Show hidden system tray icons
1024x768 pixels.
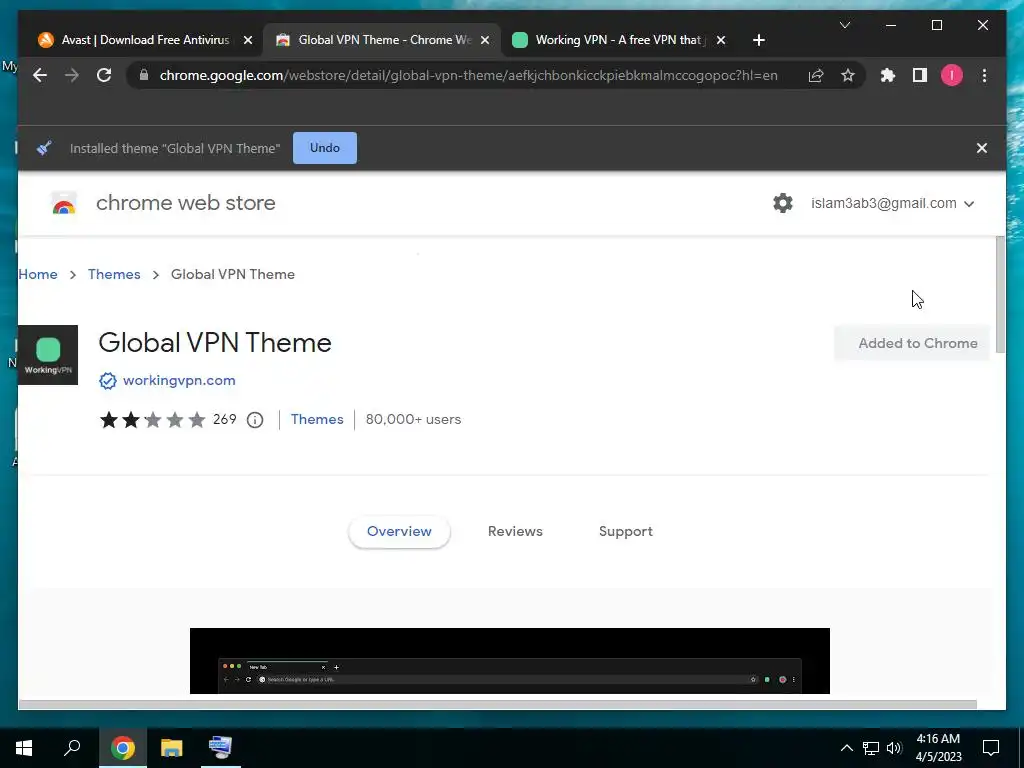coord(846,748)
